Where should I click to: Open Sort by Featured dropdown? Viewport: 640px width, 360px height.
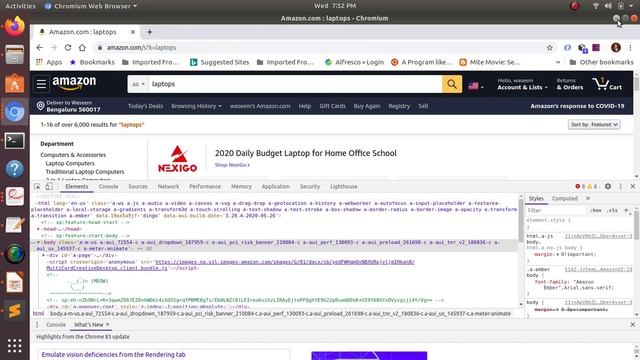[x=594, y=124]
